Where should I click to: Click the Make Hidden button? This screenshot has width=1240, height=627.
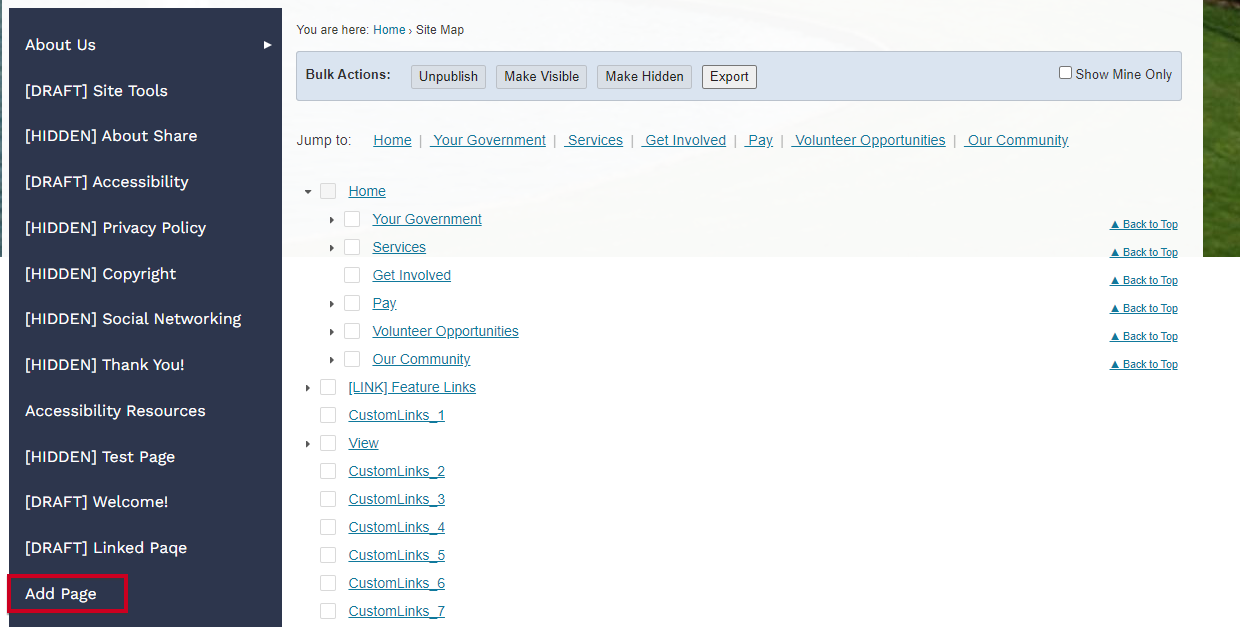coord(644,77)
